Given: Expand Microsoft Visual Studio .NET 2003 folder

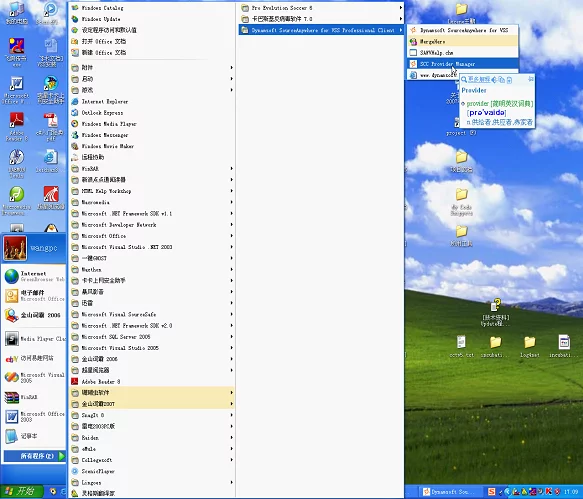Looking at the screenshot, I should 152,247.
